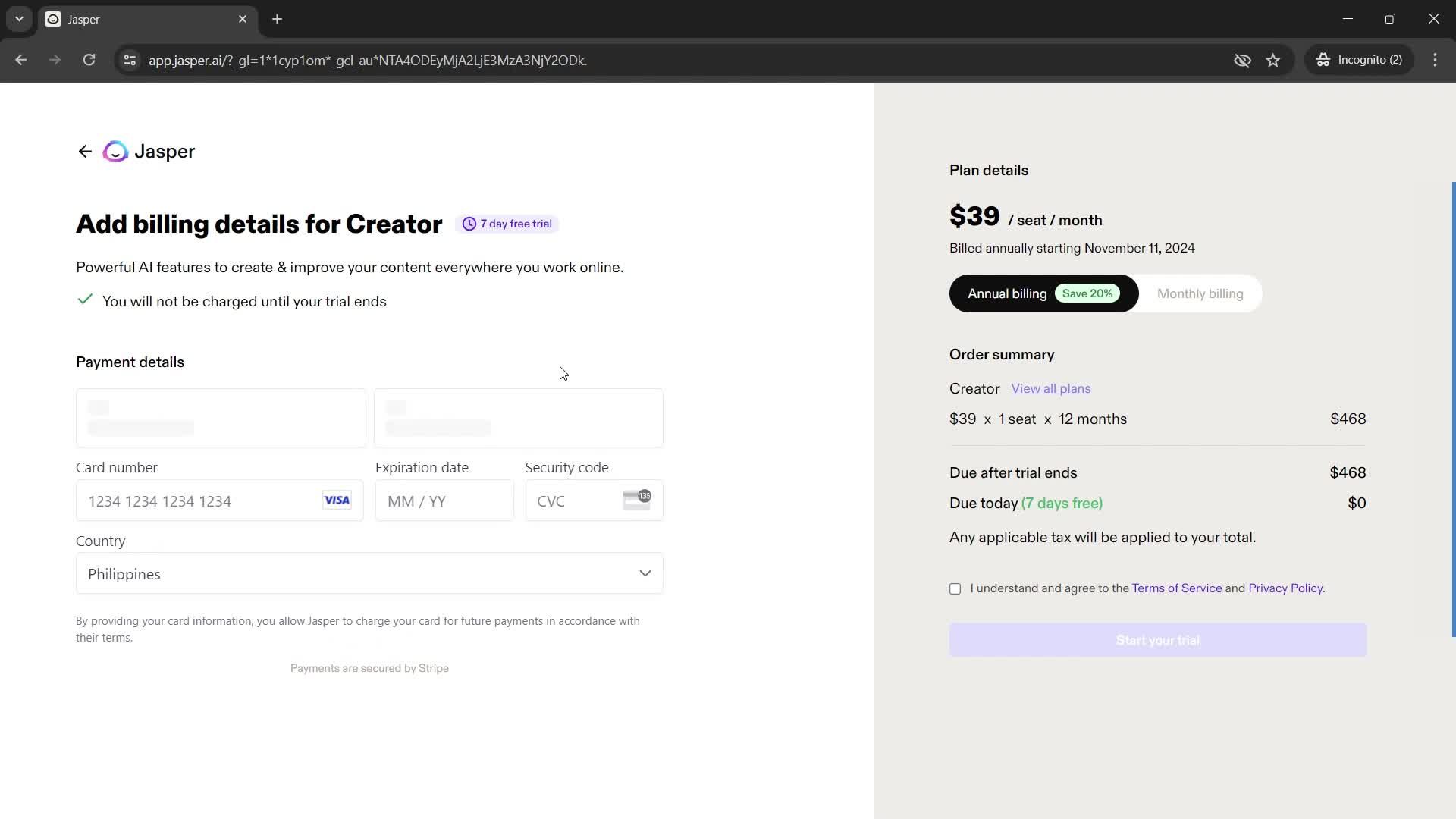
Task: Click the Privacy Policy link
Action: tap(1285, 588)
